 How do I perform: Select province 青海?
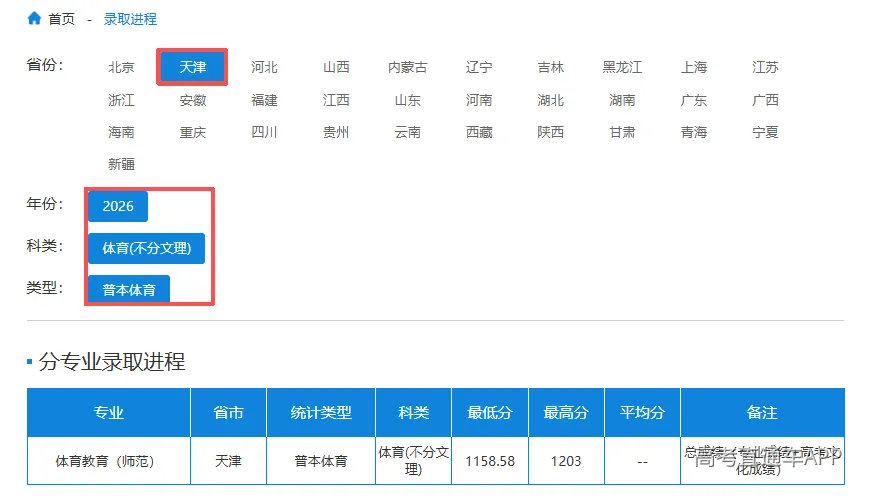(694, 132)
